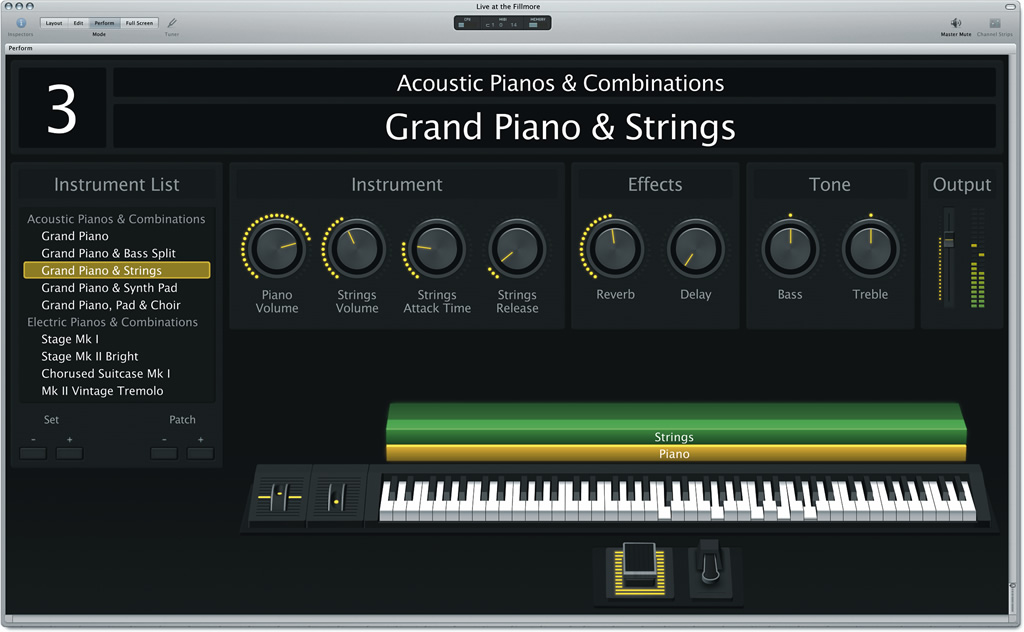
Task: Switch to Edit mode
Action: click(x=77, y=22)
